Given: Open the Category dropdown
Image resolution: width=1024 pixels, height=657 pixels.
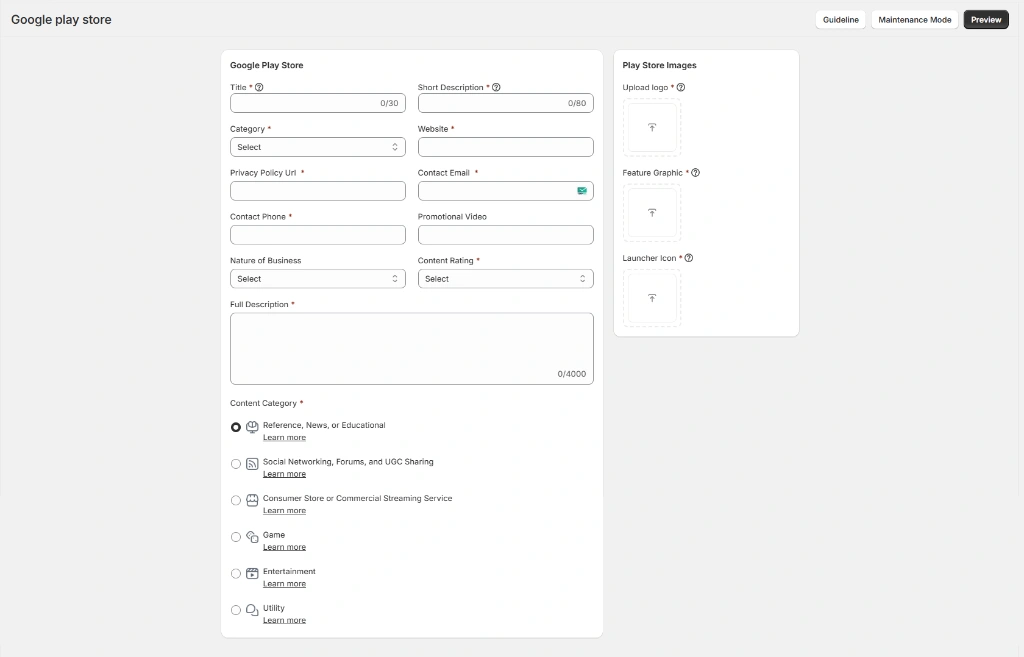Looking at the screenshot, I should (317, 147).
